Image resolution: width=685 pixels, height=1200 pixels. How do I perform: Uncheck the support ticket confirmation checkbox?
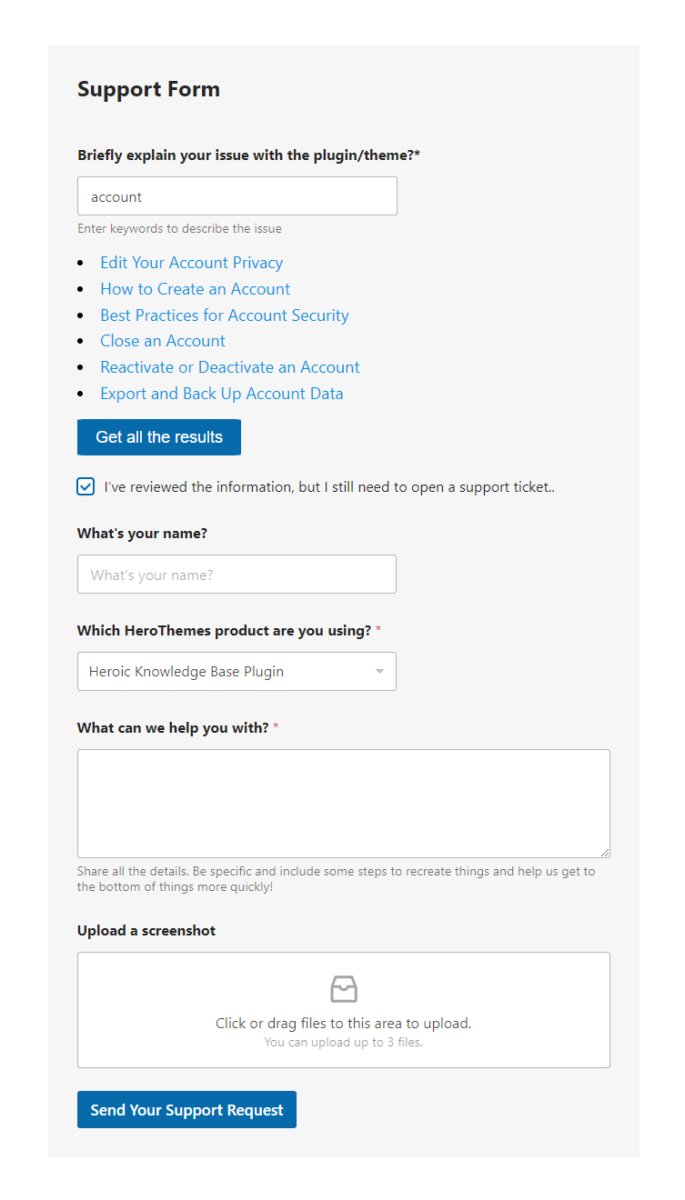(85, 486)
